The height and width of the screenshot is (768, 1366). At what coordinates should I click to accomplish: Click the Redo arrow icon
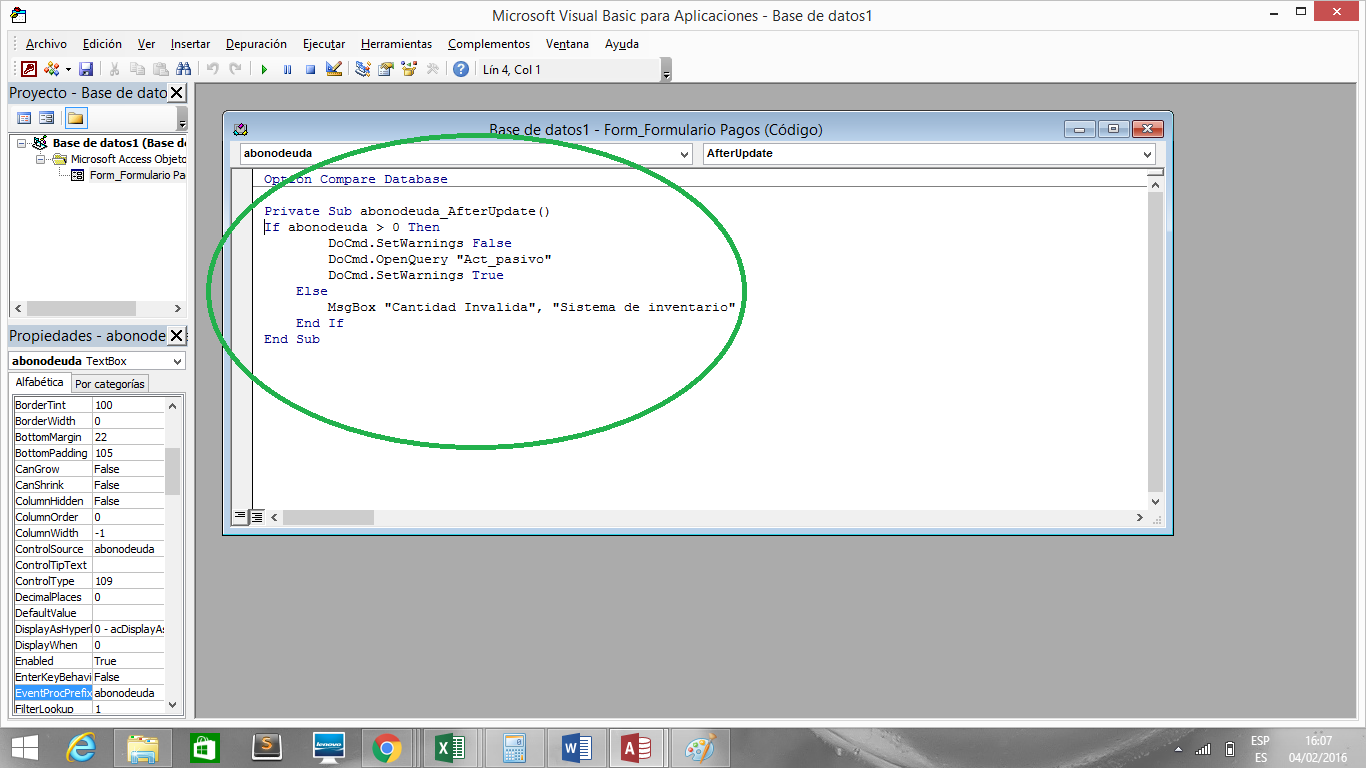pos(235,69)
